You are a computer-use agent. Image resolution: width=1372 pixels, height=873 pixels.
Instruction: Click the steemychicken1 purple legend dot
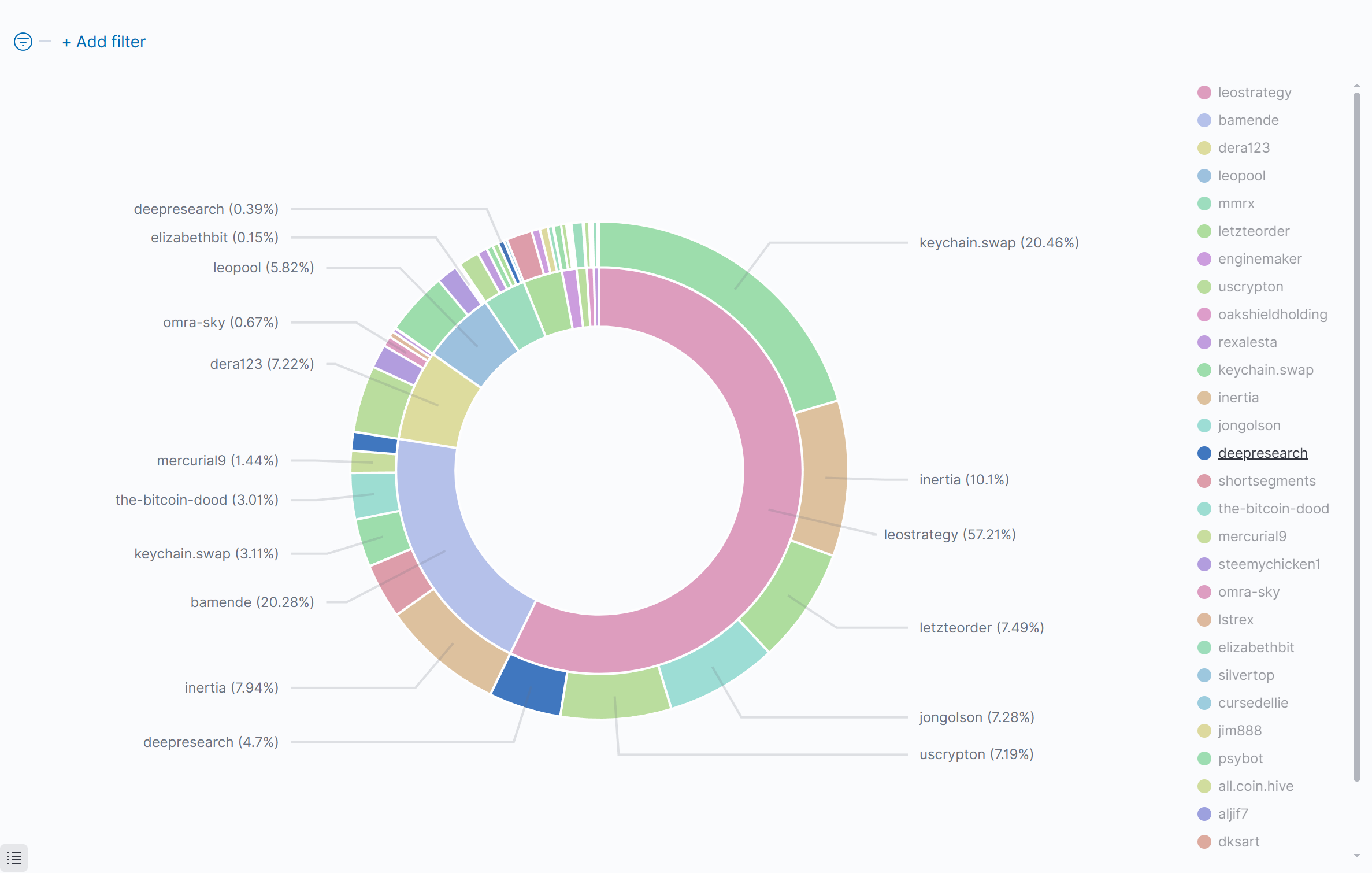pyautogui.click(x=1204, y=564)
